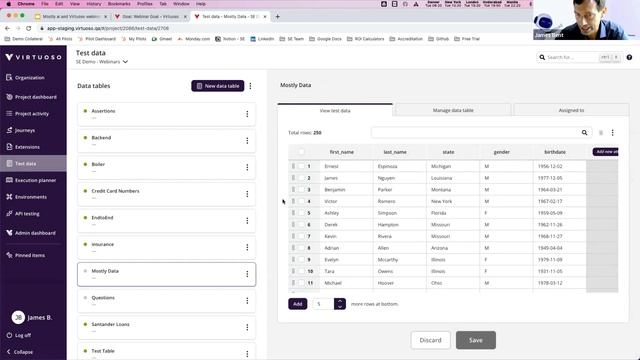Check row 7 Kevin checkbox
Image resolution: width=640 pixels, height=360 pixels.
point(301,236)
